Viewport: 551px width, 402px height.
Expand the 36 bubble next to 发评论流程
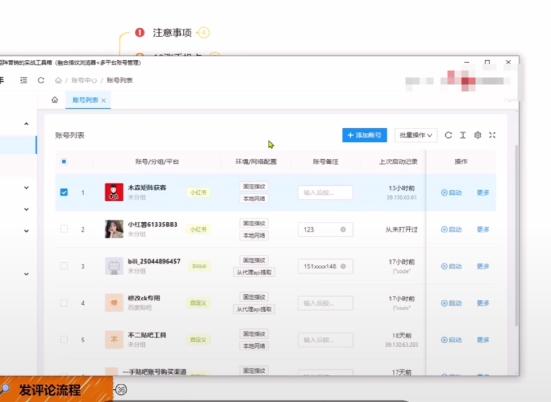click(121, 390)
